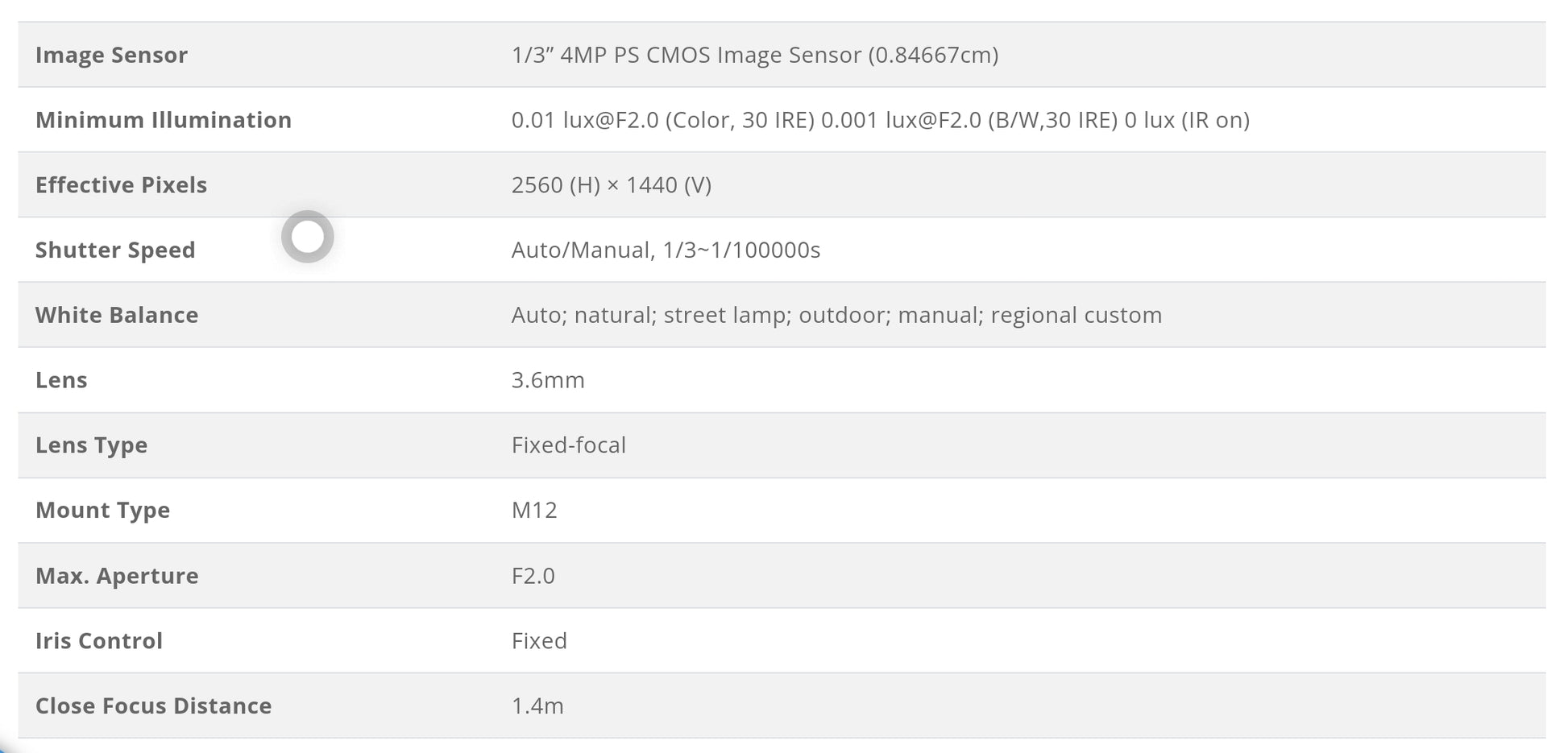Select the 0.01 lux@F2.0 illumination value
This screenshot has width=1568, height=753.
tap(881, 120)
